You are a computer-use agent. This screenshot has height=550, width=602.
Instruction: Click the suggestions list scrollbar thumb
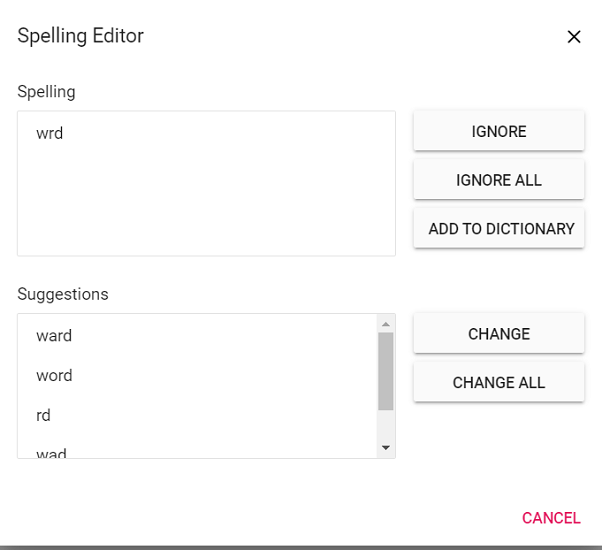pyautogui.click(x=385, y=371)
